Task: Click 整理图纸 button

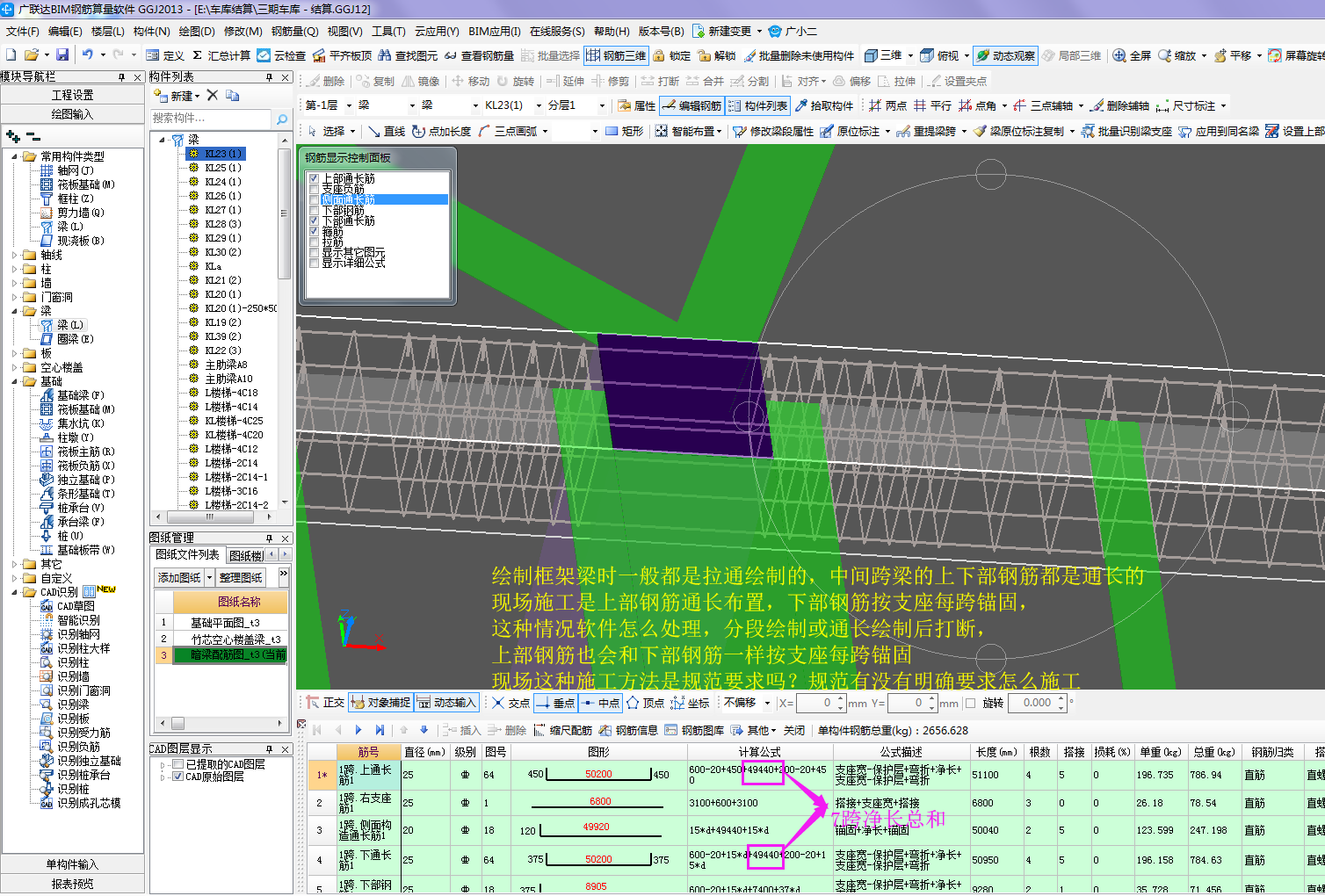Action: [x=241, y=577]
